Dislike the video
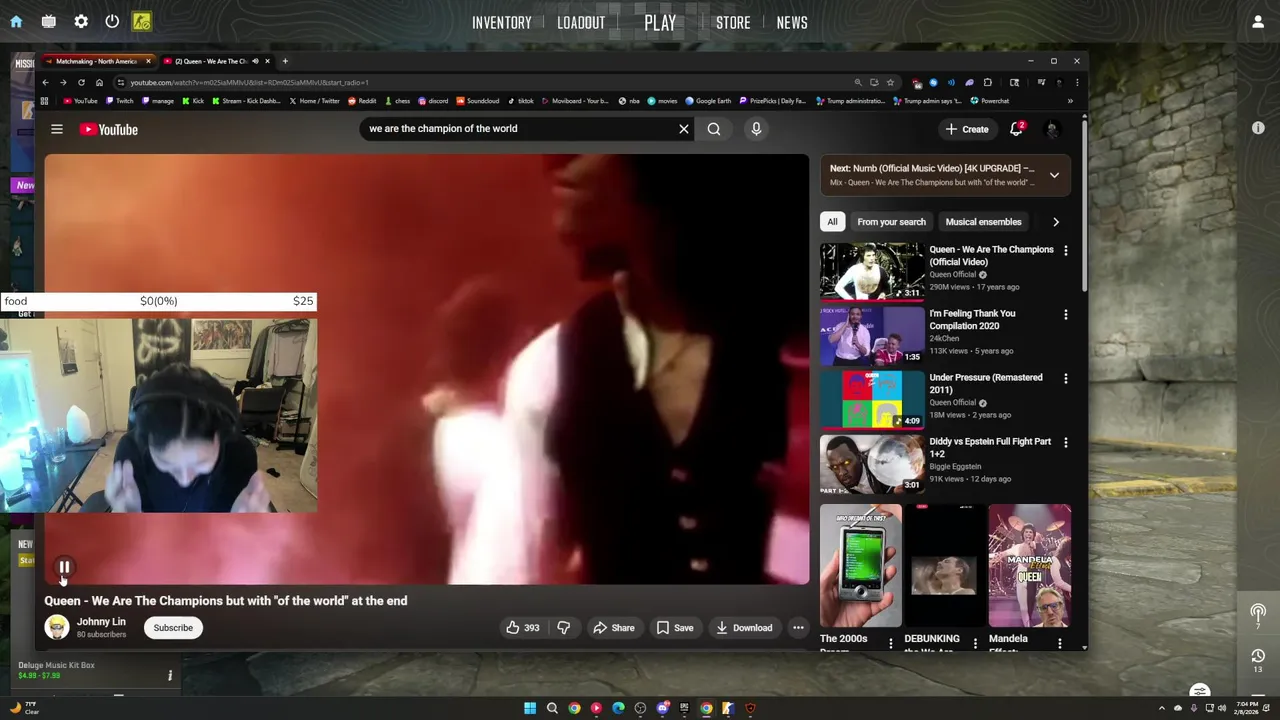Viewport: 1280px width, 720px height. pos(564,628)
